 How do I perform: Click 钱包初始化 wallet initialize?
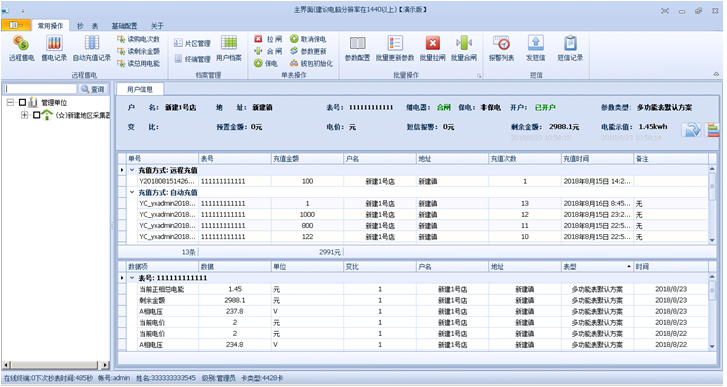(x=311, y=63)
